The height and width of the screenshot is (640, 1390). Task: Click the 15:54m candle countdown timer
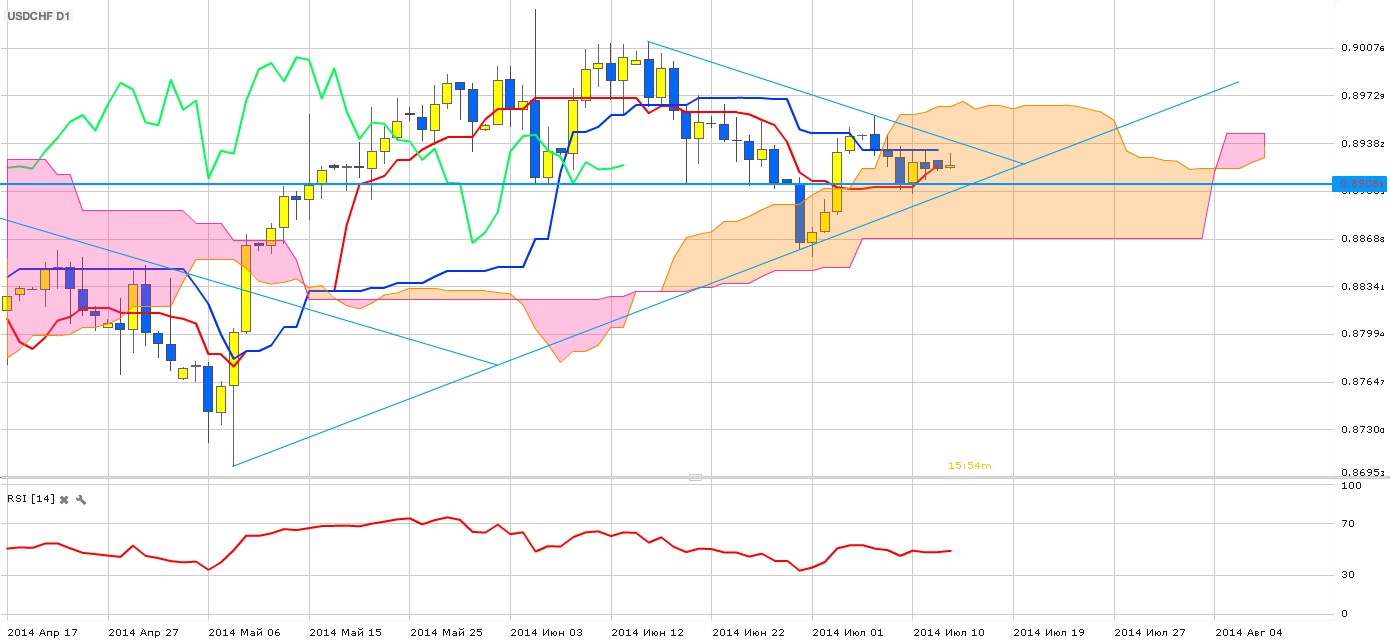[970, 466]
